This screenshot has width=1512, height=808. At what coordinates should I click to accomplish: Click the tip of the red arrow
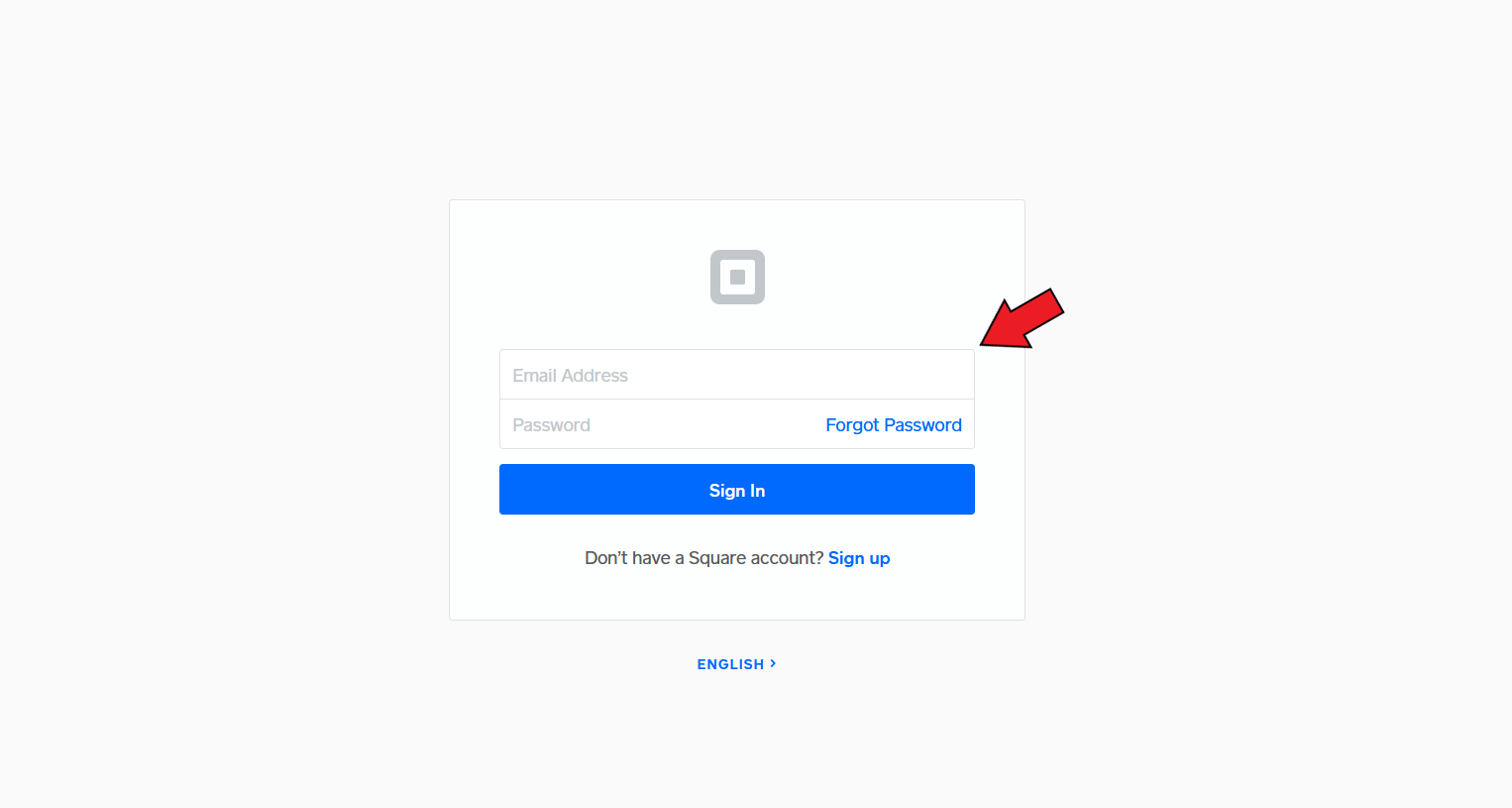click(x=983, y=344)
